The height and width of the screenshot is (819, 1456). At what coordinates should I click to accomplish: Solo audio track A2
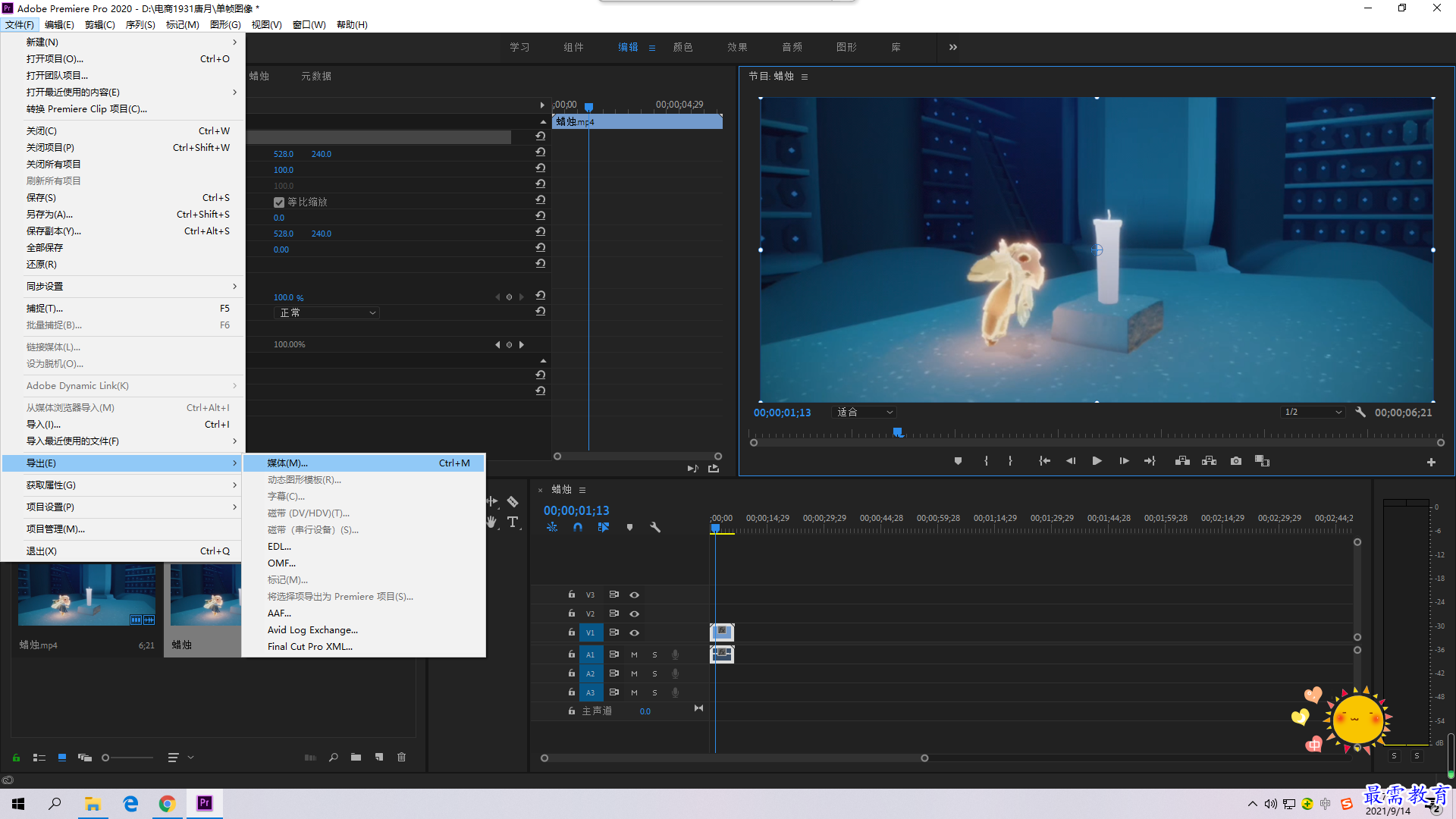654,673
